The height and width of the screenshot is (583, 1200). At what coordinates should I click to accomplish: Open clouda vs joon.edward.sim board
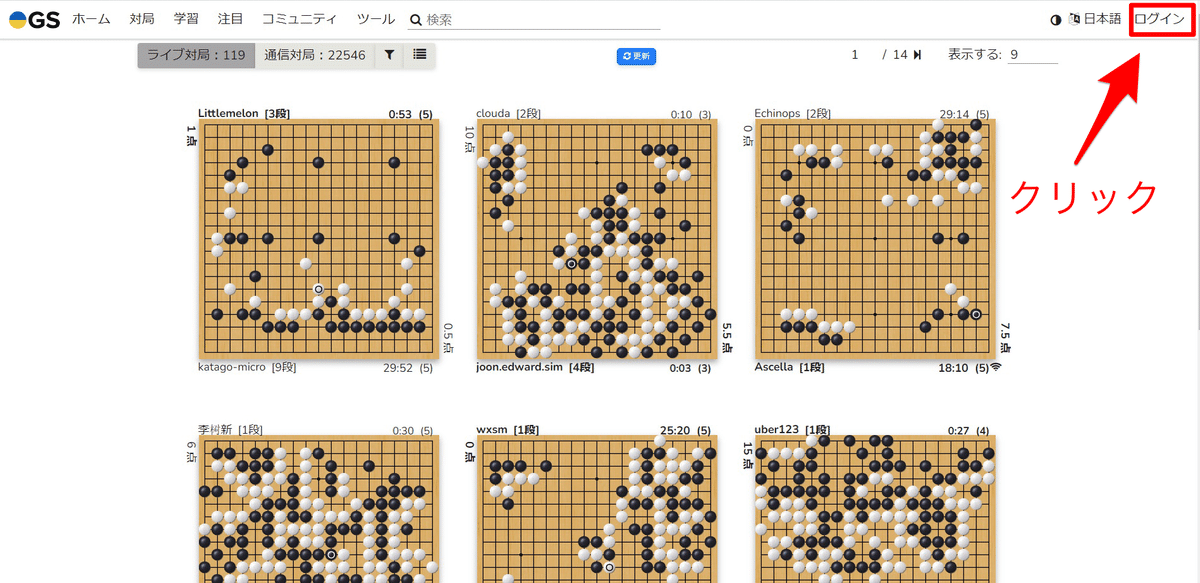pos(597,240)
